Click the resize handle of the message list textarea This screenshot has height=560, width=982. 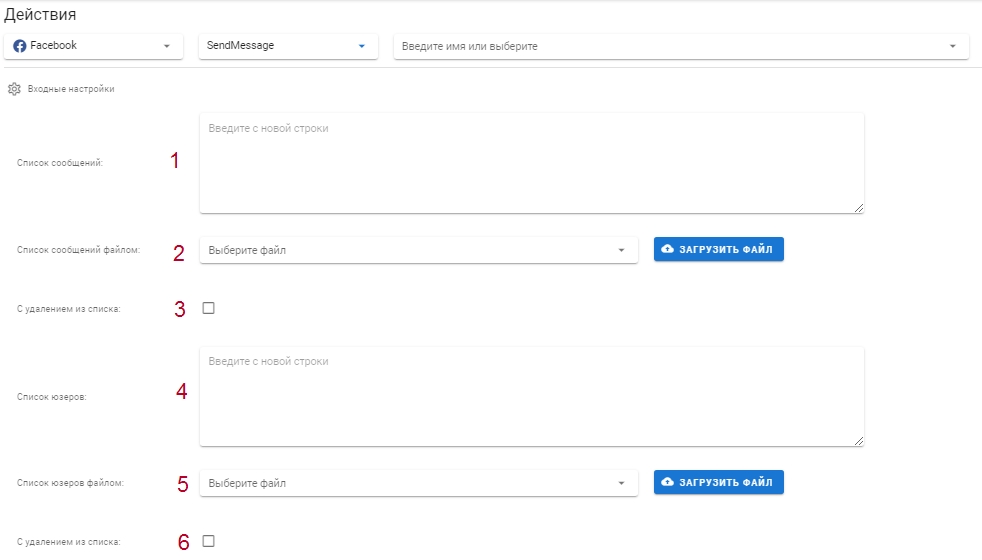859,208
